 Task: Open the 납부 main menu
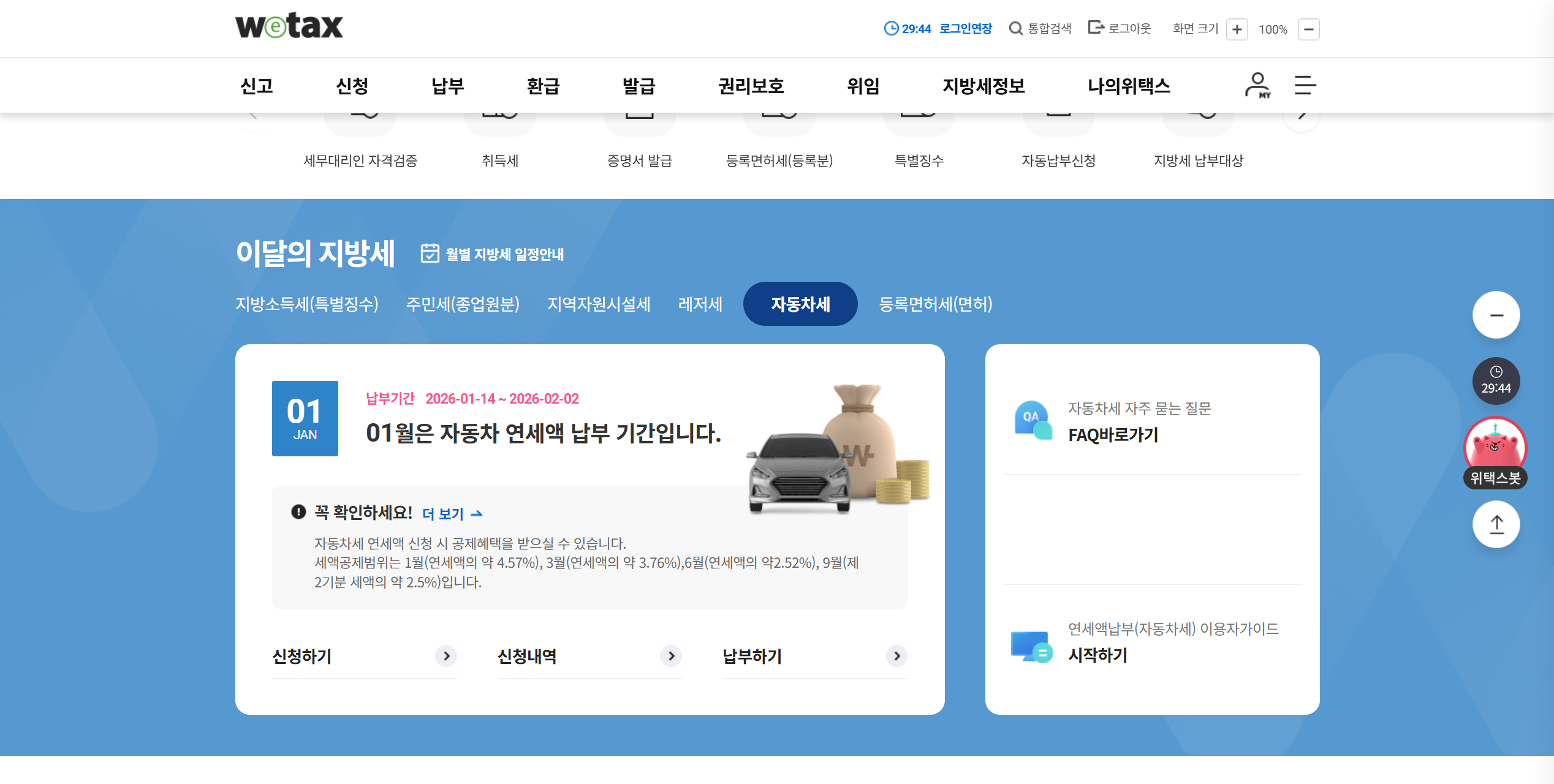[x=447, y=86]
